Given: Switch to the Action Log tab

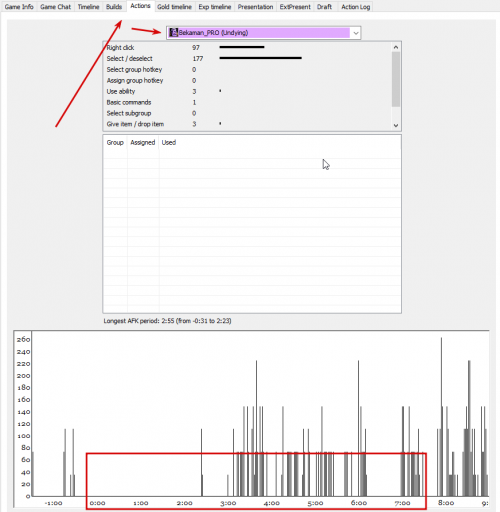Looking at the screenshot, I should [355, 7].
